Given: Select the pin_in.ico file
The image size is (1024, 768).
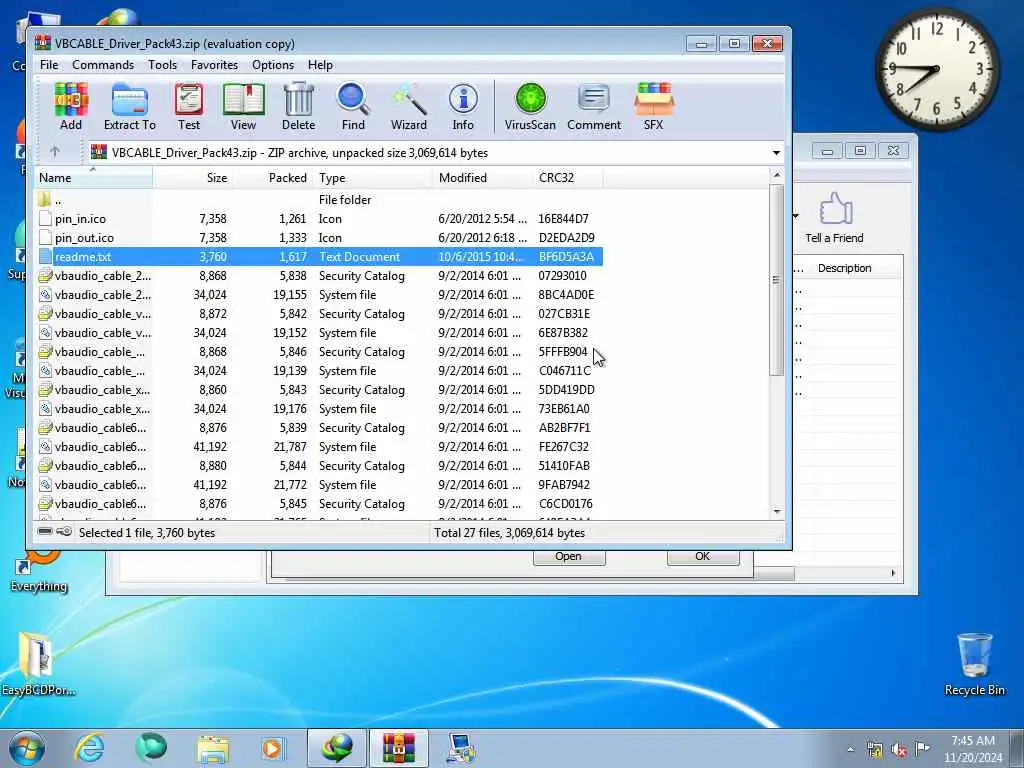Looking at the screenshot, I should click(319, 219).
